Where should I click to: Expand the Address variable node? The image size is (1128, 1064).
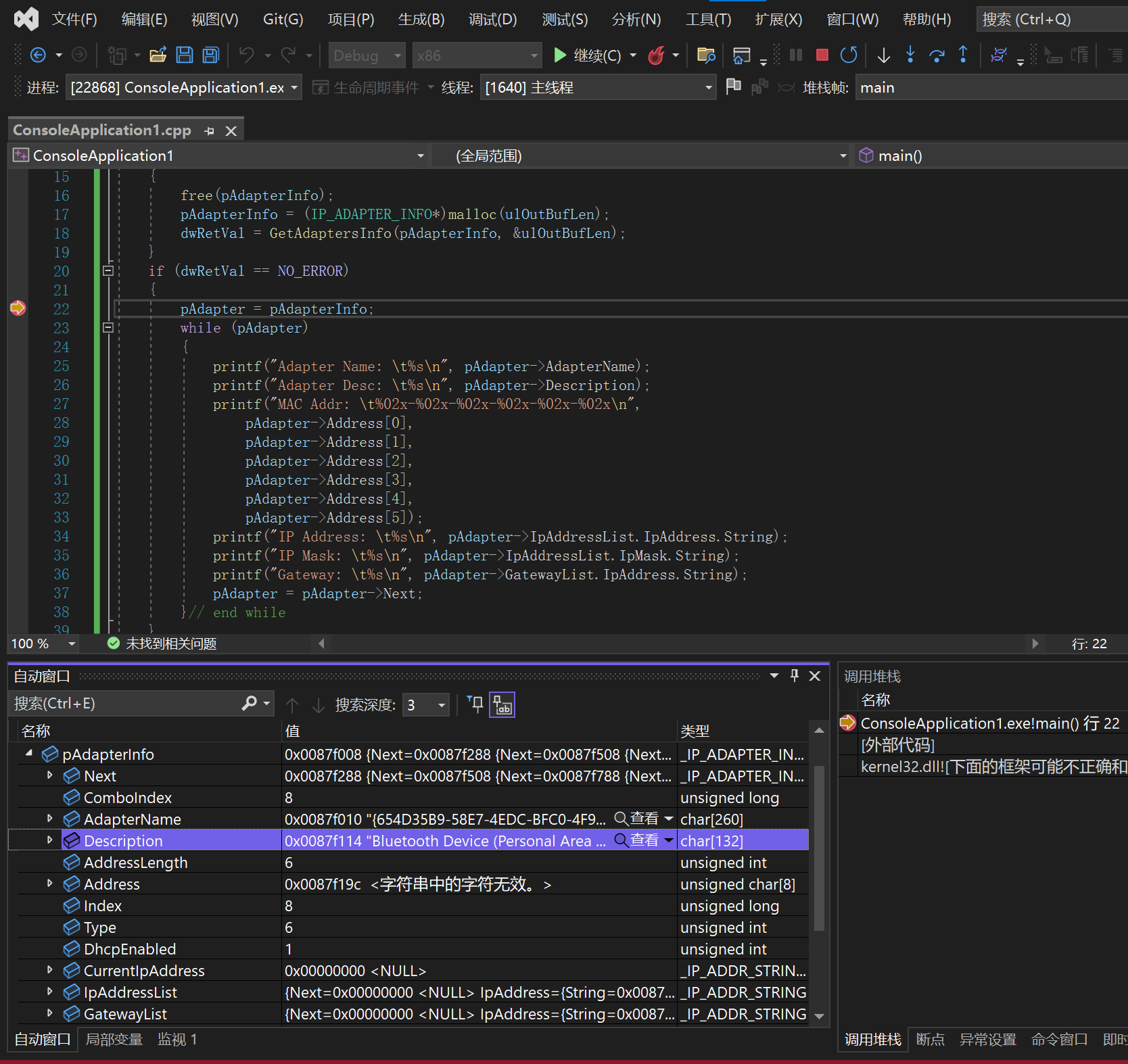click(x=49, y=883)
